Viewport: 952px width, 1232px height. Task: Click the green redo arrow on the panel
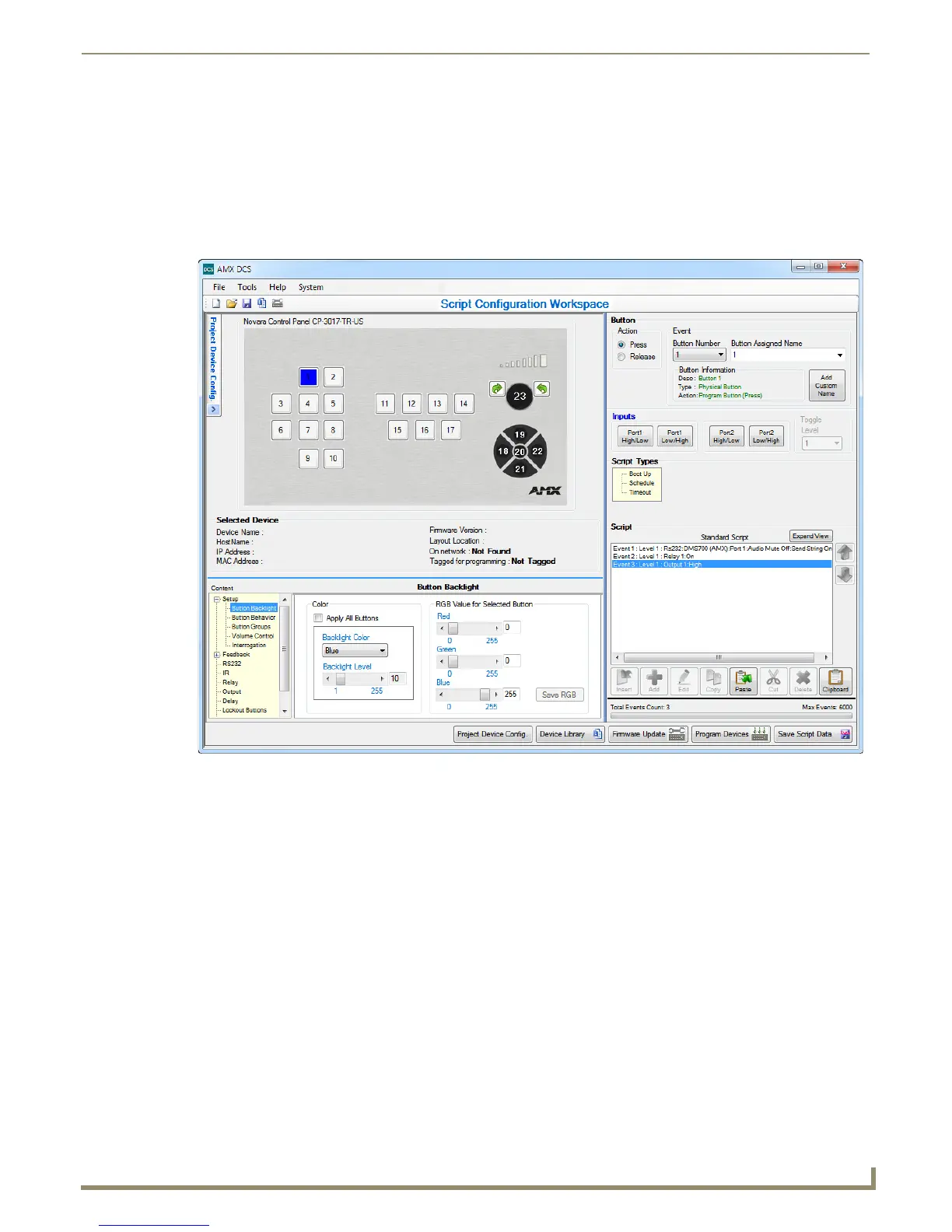click(498, 389)
